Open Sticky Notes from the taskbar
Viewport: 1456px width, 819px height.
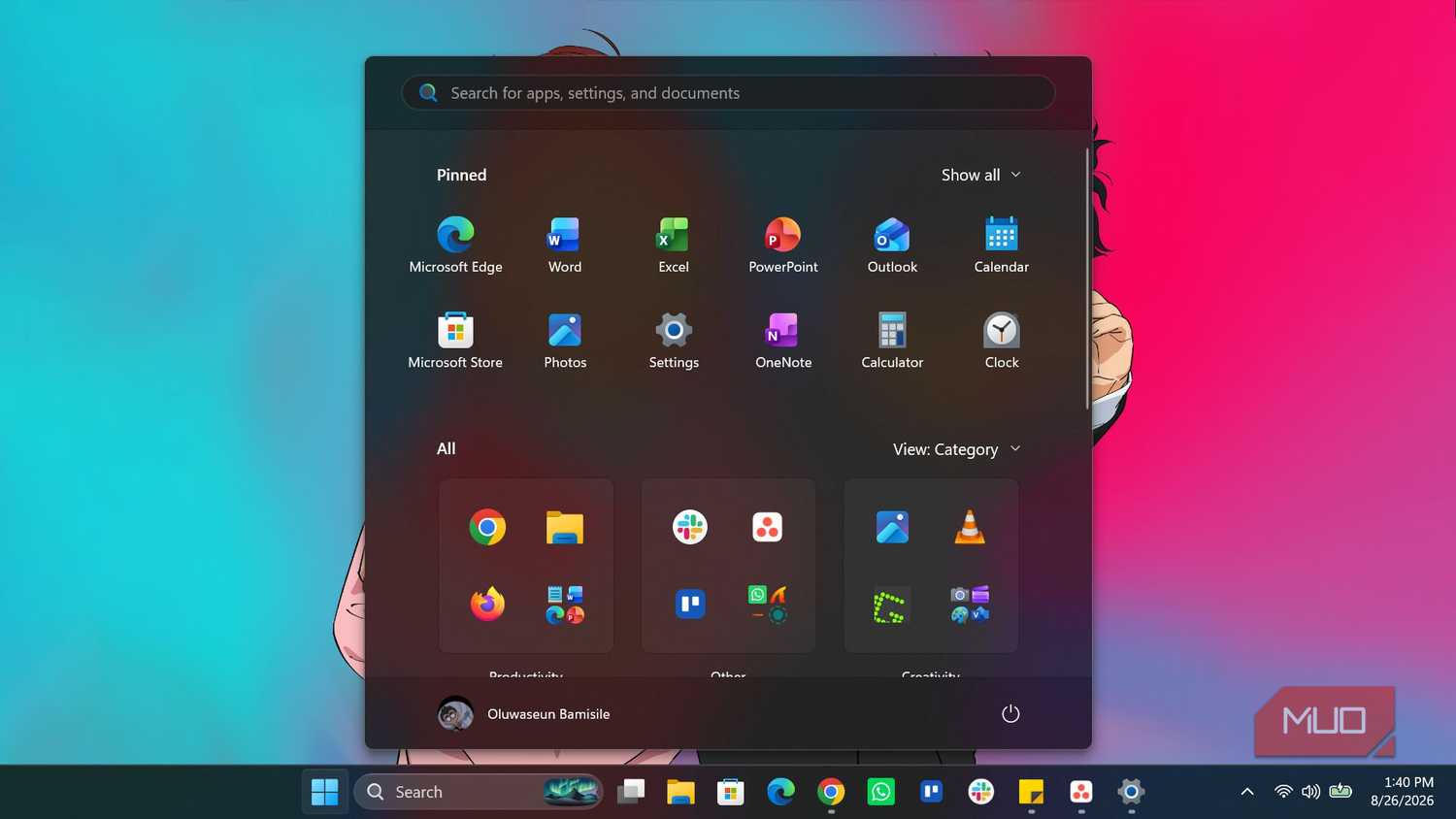click(1031, 792)
